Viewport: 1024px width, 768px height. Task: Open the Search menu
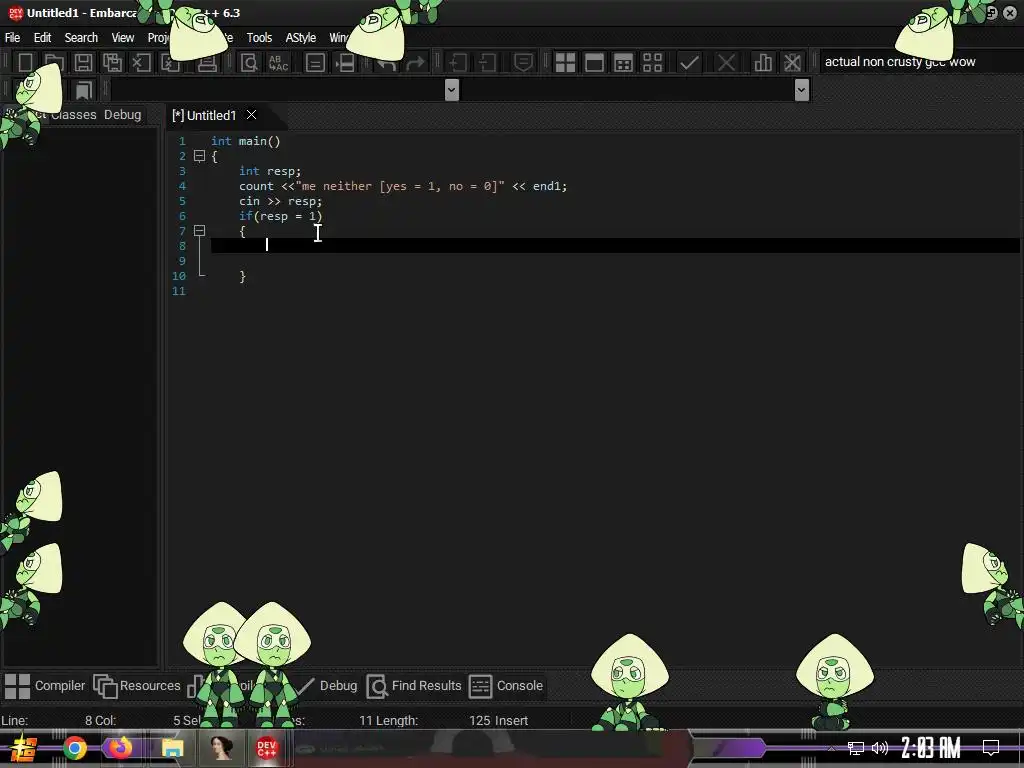(81, 38)
